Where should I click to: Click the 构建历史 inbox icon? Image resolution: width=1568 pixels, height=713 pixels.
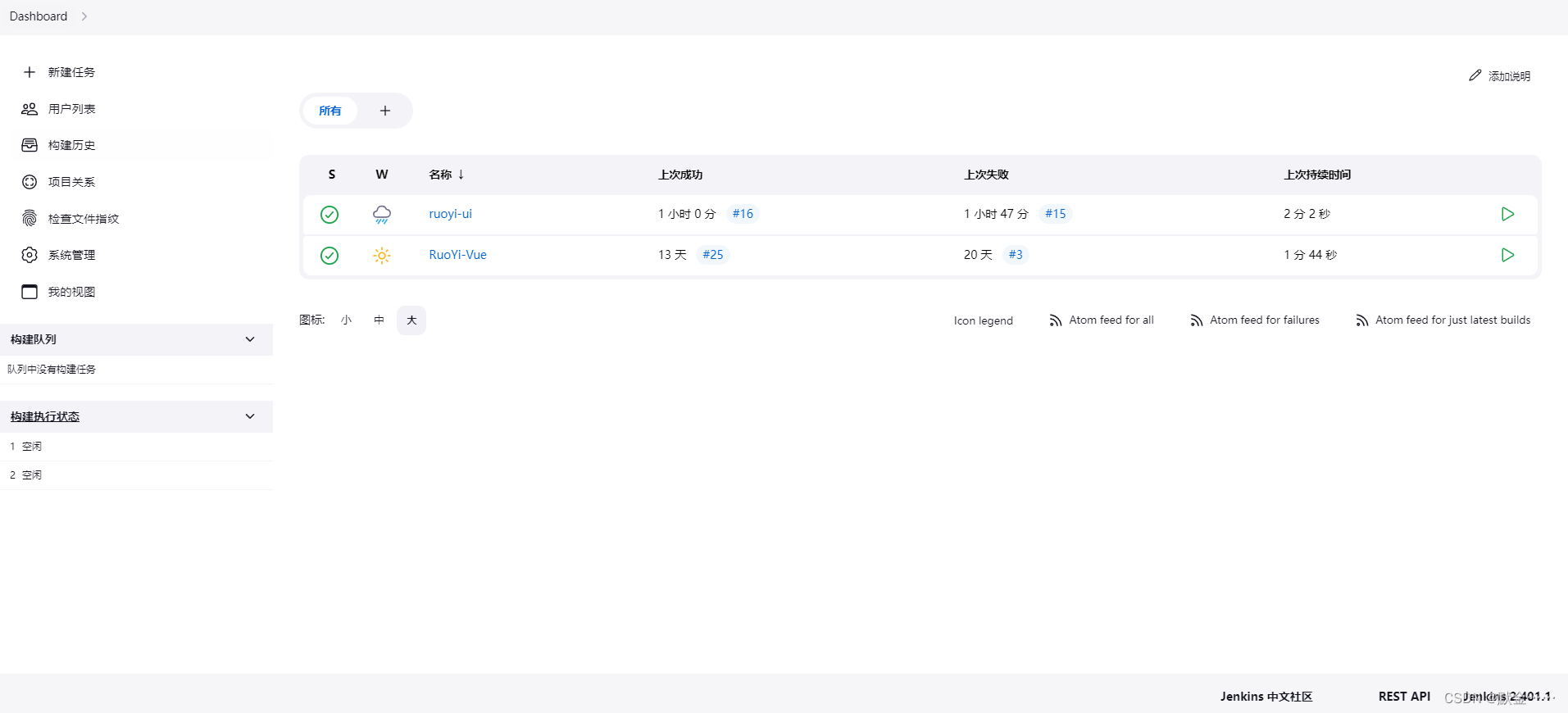pyautogui.click(x=30, y=145)
